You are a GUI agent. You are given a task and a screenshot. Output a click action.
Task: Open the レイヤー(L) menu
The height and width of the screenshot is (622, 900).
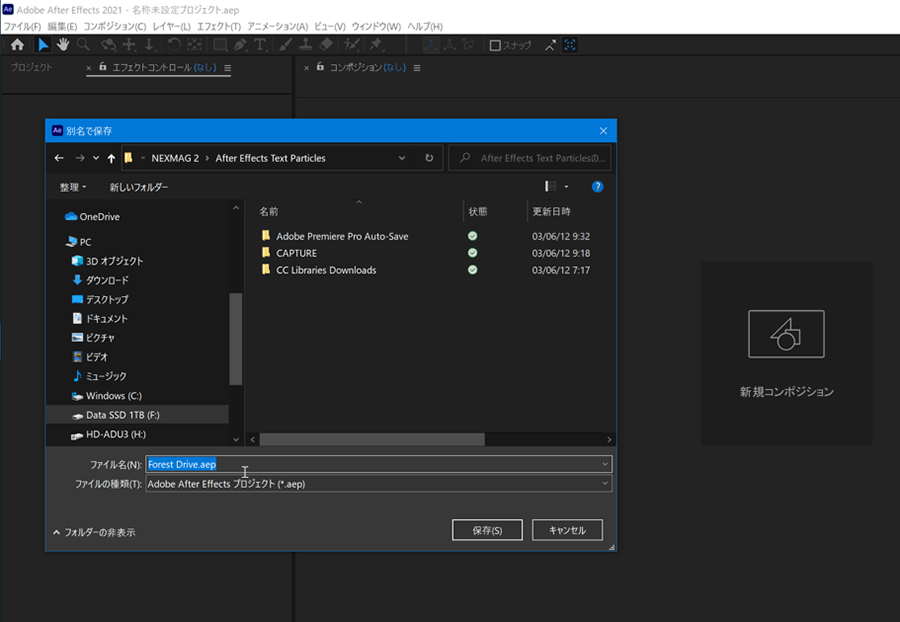tap(172, 26)
